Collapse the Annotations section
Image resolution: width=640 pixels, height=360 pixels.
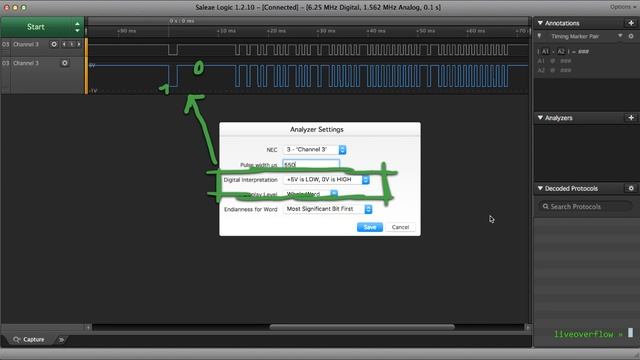click(540, 23)
